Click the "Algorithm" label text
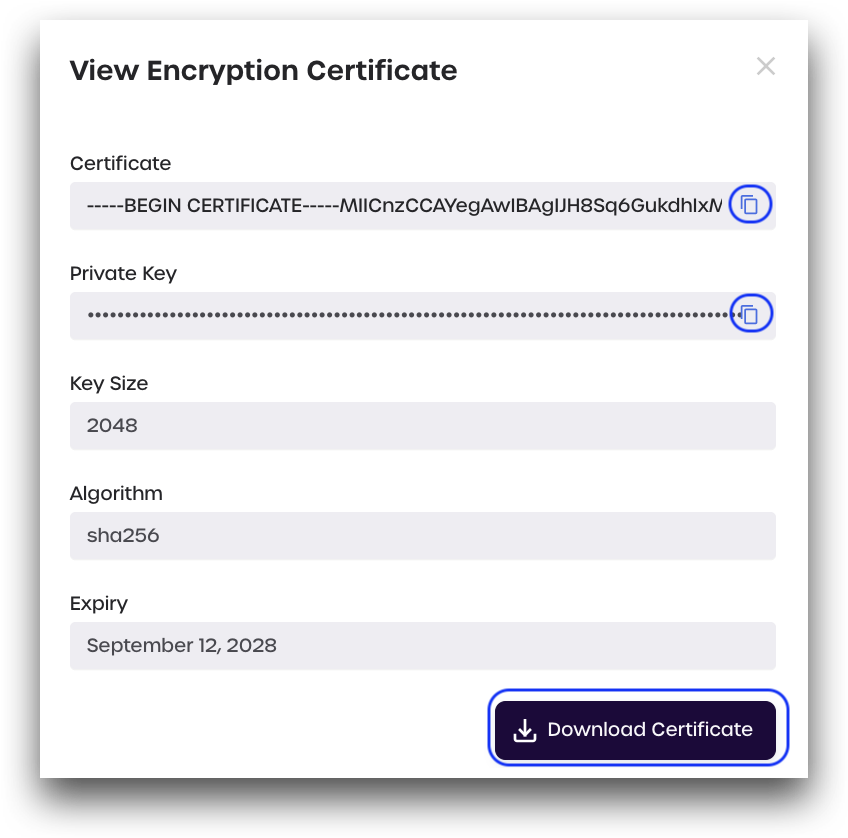Image resolution: width=848 pixels, height=838 pixels. pyautogui.click(x=116, y=493)
